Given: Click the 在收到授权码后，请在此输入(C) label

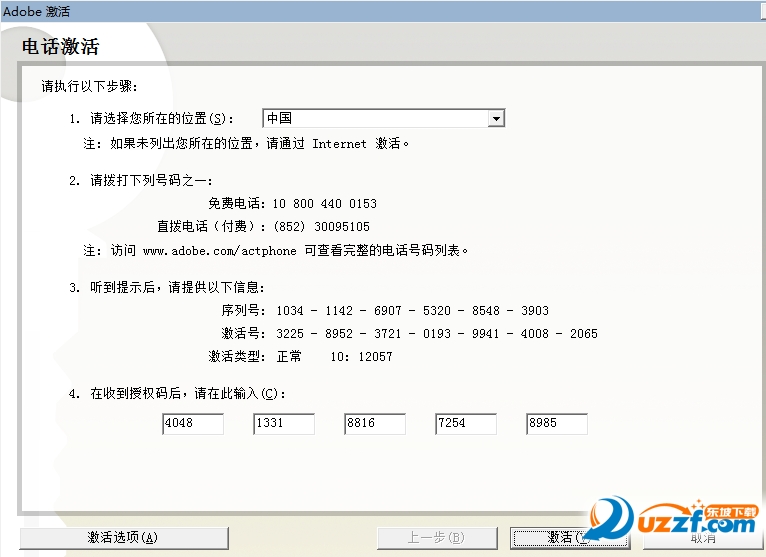Looking at the screenshot, I should pos(188,393).
